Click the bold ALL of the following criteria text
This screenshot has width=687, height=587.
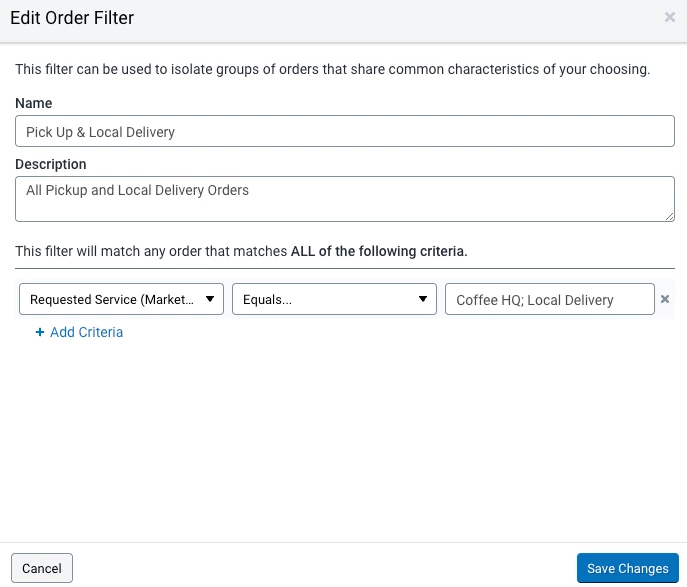click(x=379, y=251)
